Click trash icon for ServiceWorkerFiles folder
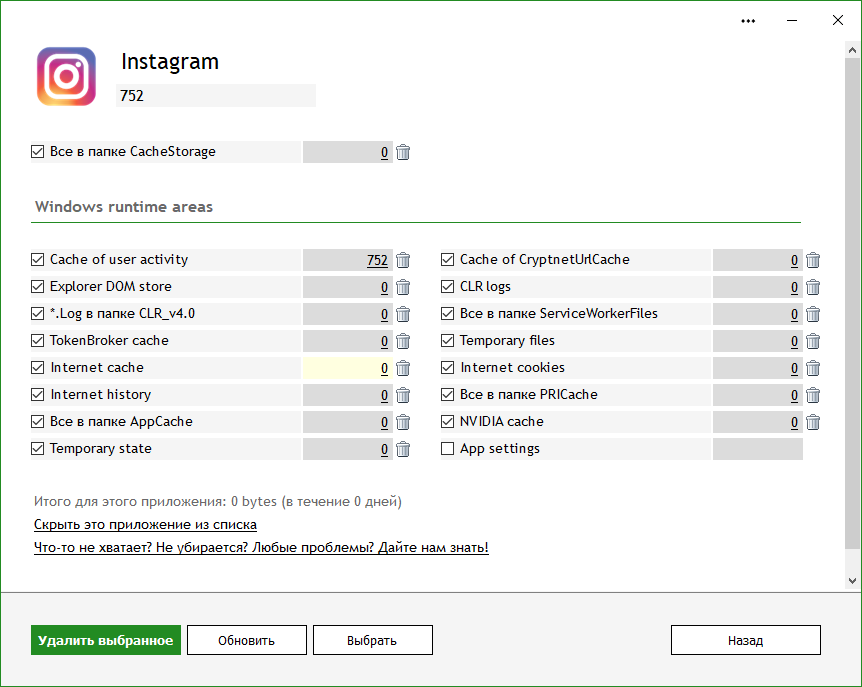This screenshot has height=687, width=862. [x=813, y=314]
